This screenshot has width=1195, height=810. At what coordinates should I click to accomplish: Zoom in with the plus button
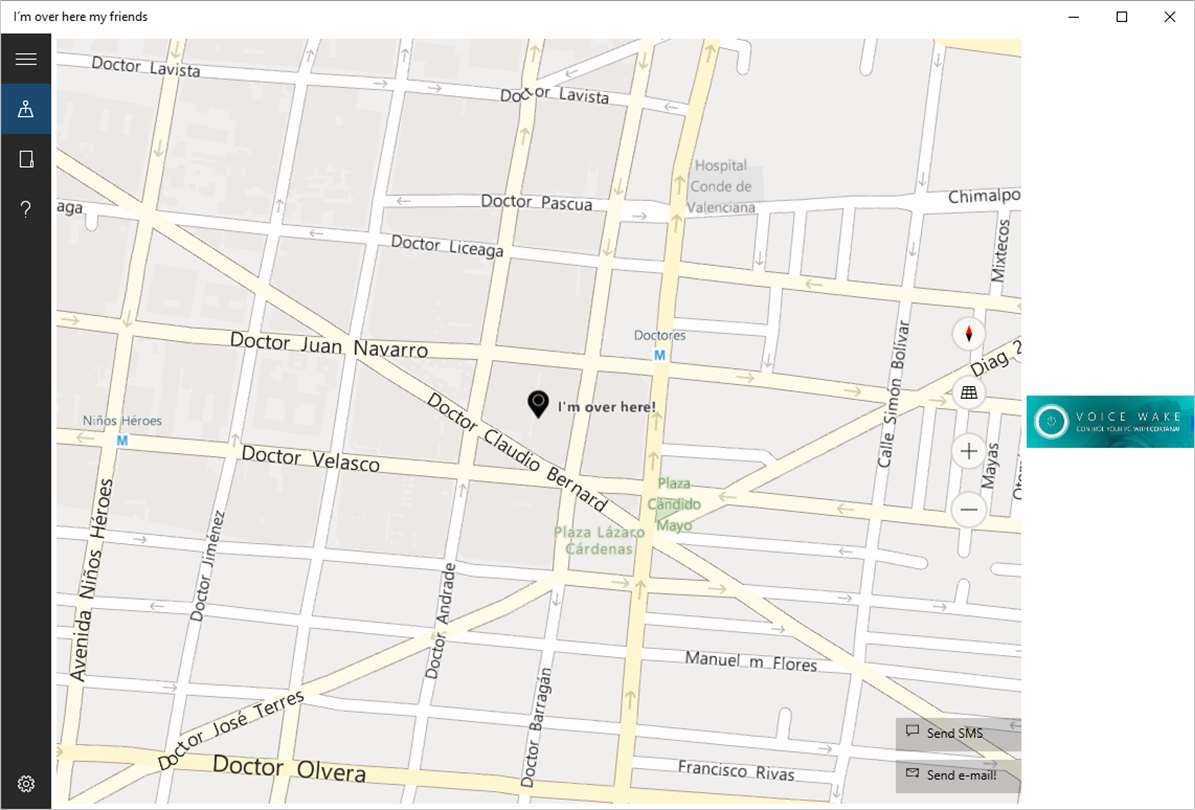969,451
